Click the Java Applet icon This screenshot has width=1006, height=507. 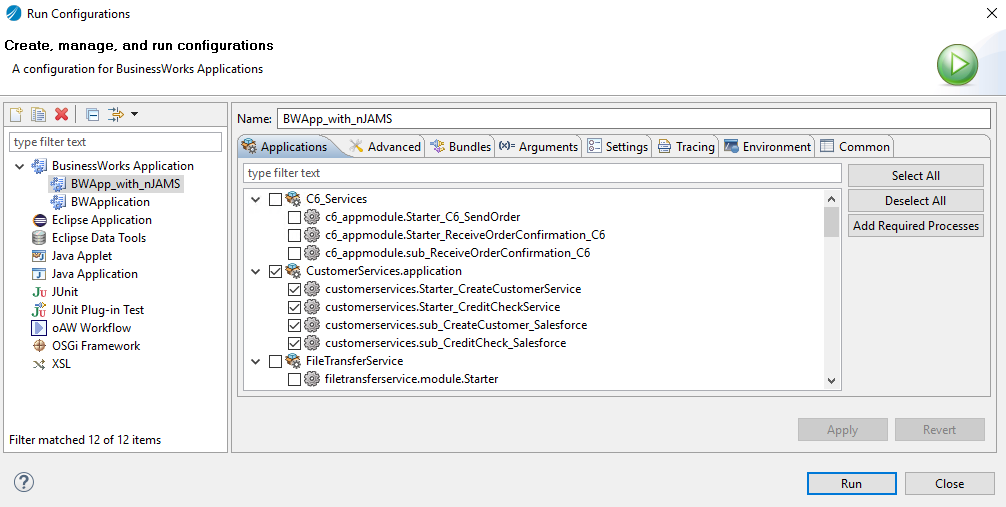40,256
